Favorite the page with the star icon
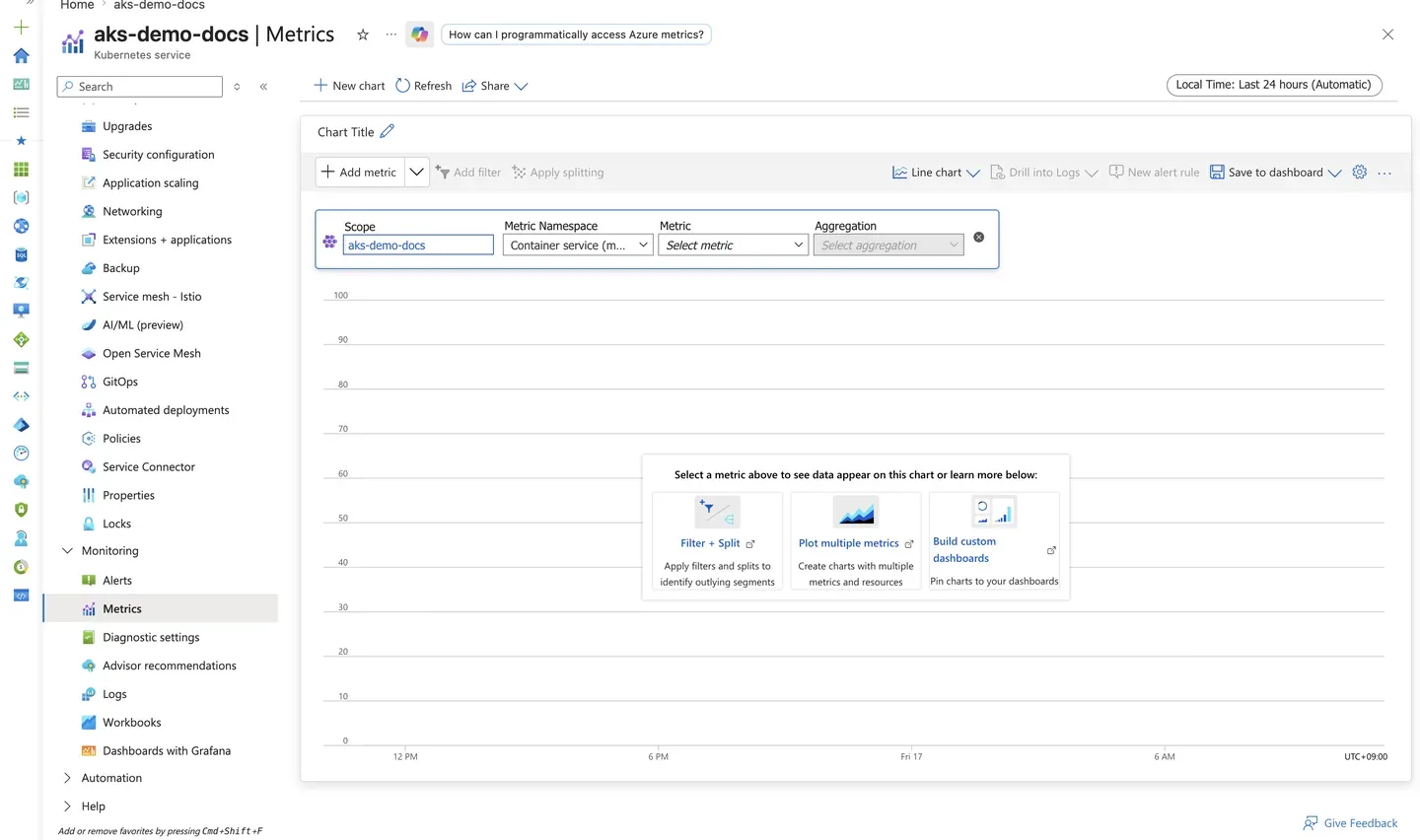 tap(363, 35)
